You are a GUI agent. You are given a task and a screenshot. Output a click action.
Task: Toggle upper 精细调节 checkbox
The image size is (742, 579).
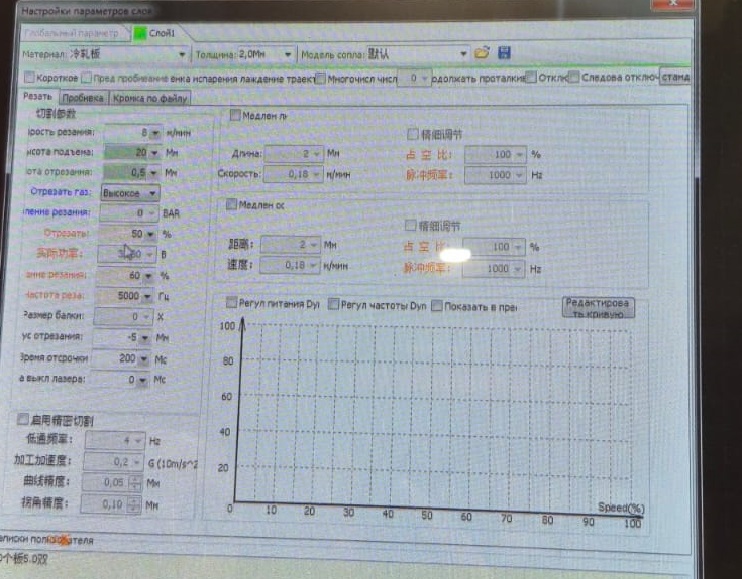tap(412, 134)
